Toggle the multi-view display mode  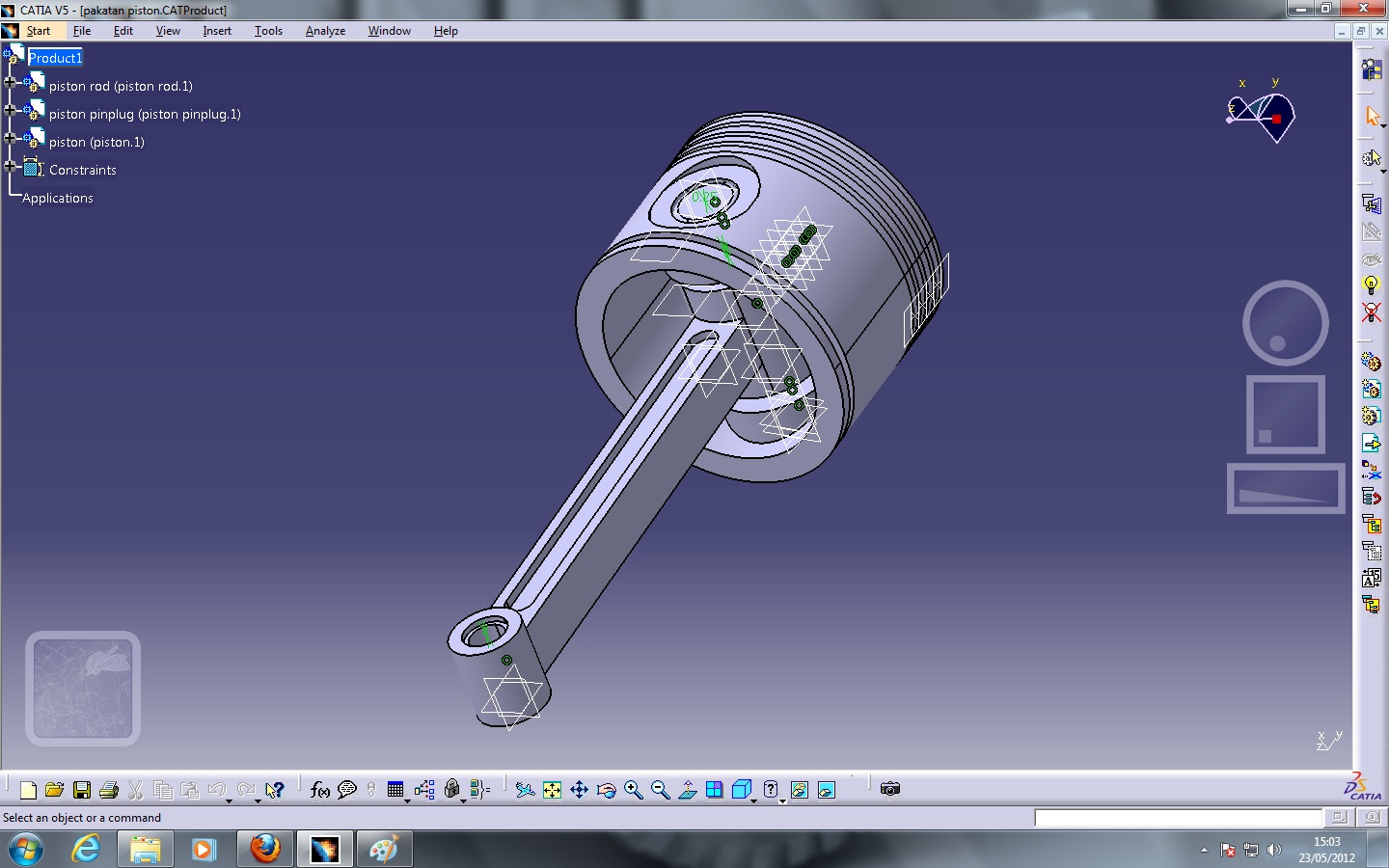pyautogui.click(x=714, y=789)
